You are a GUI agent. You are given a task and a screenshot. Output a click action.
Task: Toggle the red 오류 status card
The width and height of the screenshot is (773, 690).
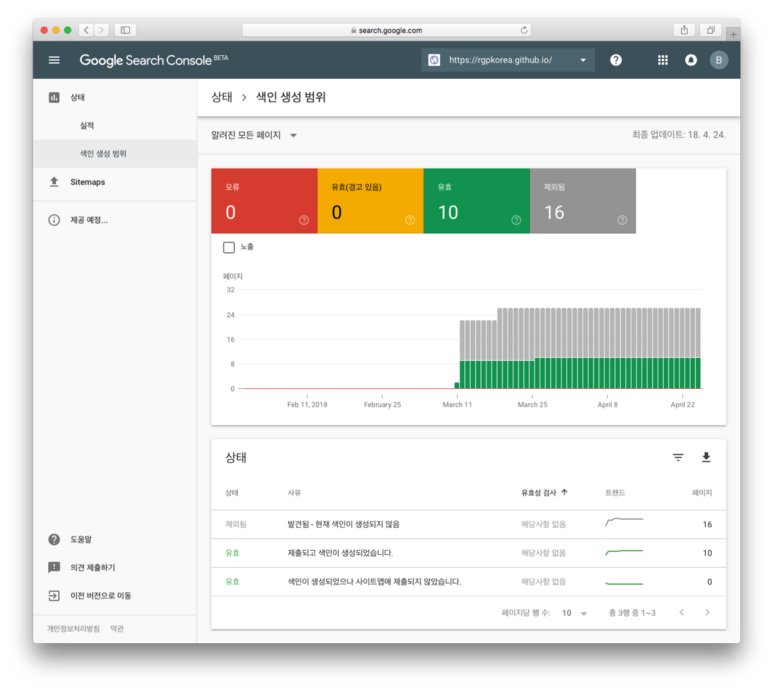(264, 201)
